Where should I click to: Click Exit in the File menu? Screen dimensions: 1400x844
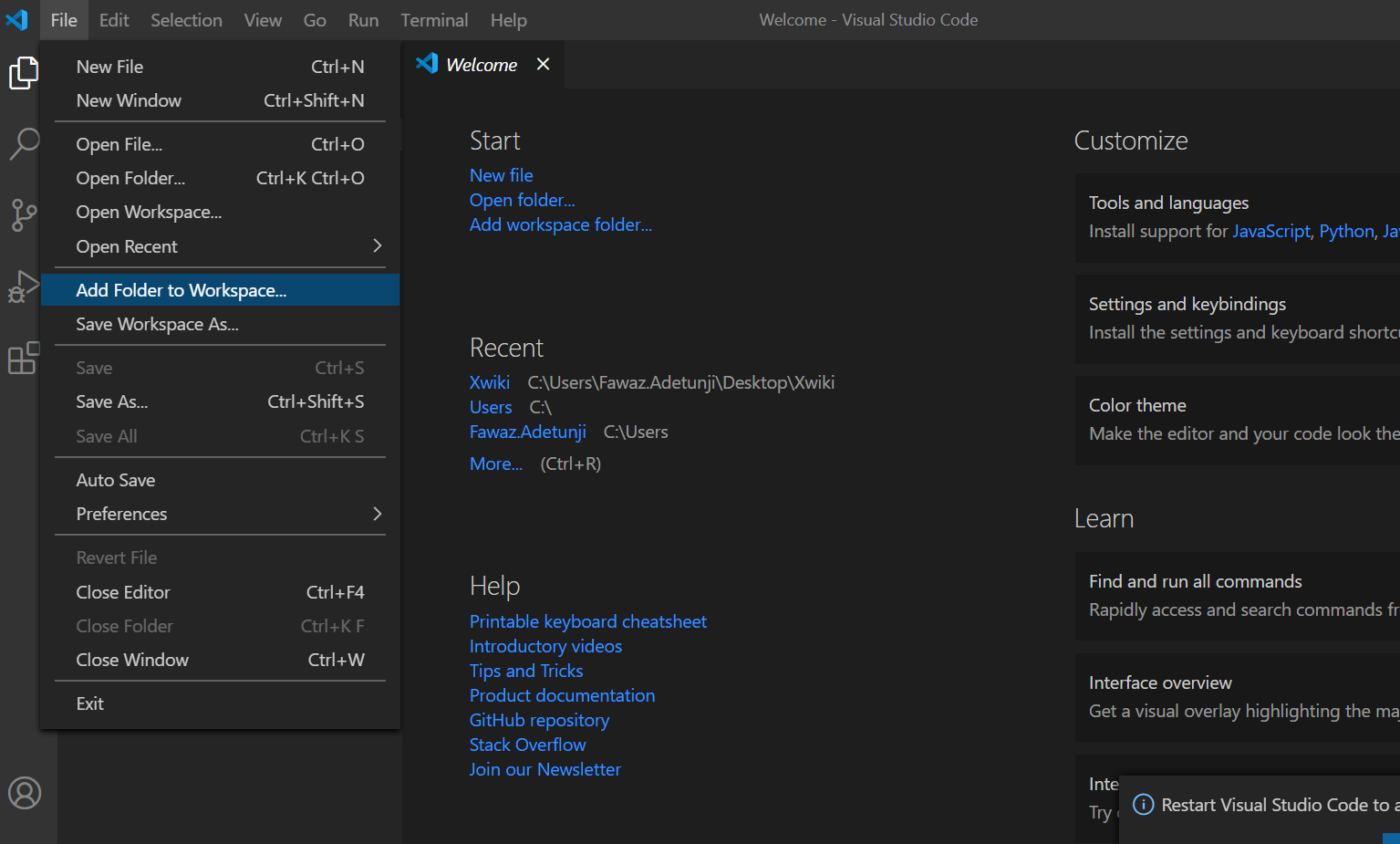(x=220, y=703)
